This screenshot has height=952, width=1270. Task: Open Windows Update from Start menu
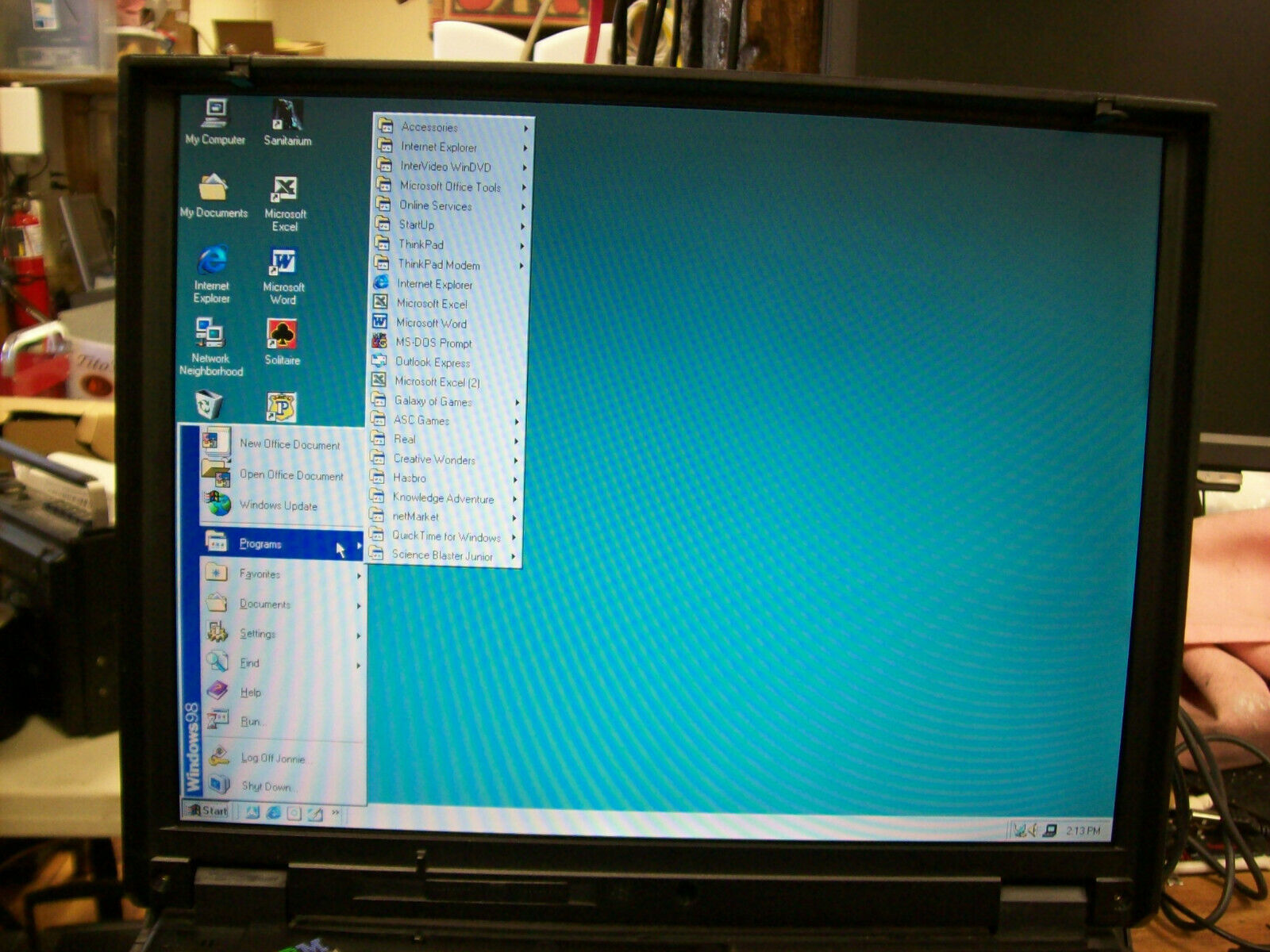coord(283,505)
